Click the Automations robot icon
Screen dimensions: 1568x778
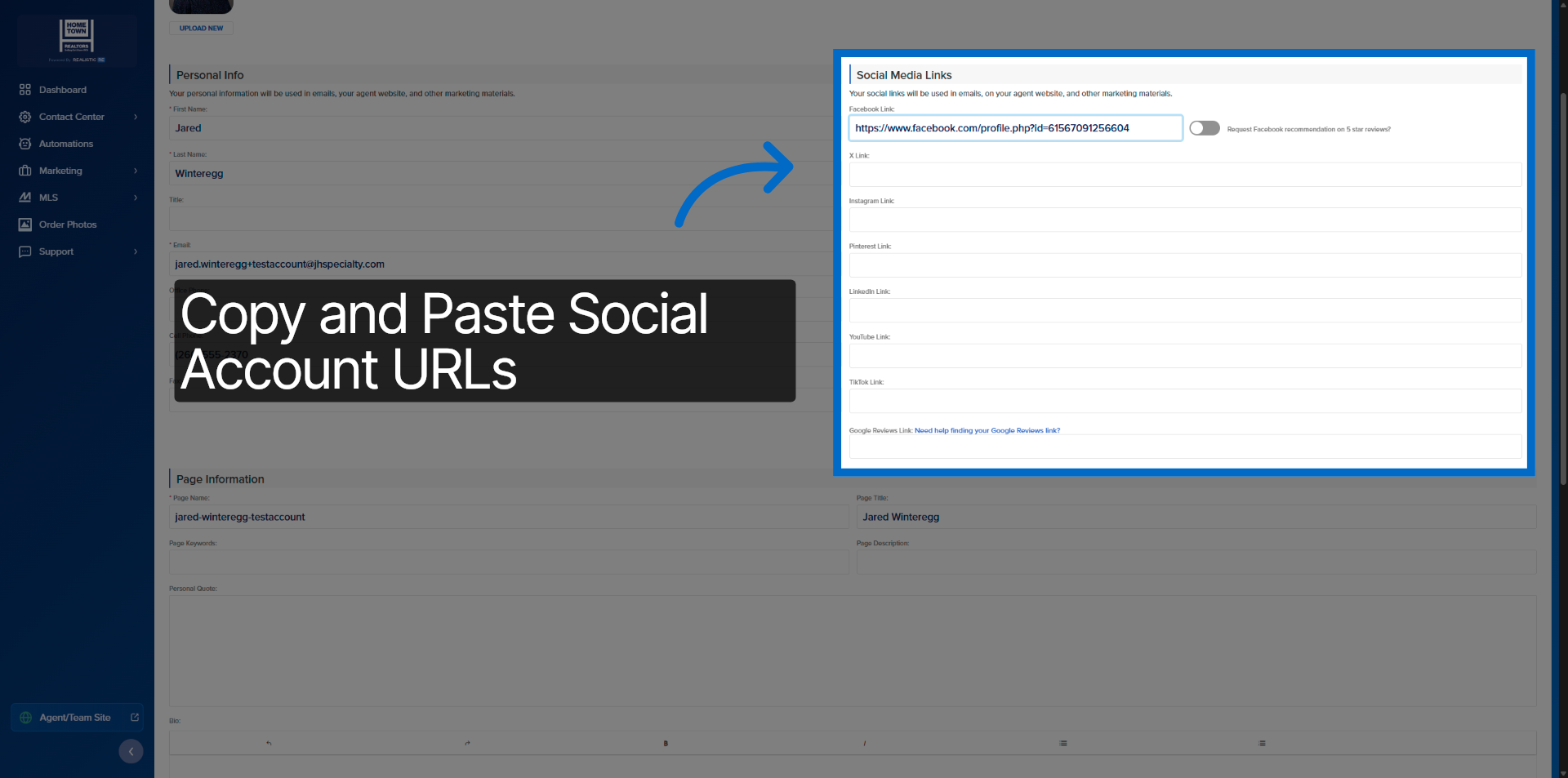tap(25, 144)
